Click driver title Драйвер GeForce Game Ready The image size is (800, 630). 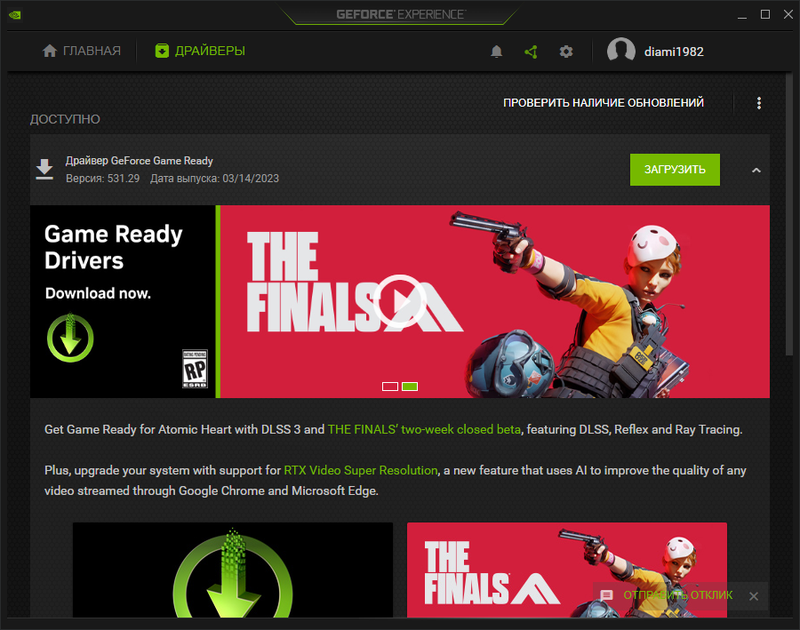(139, 161)
